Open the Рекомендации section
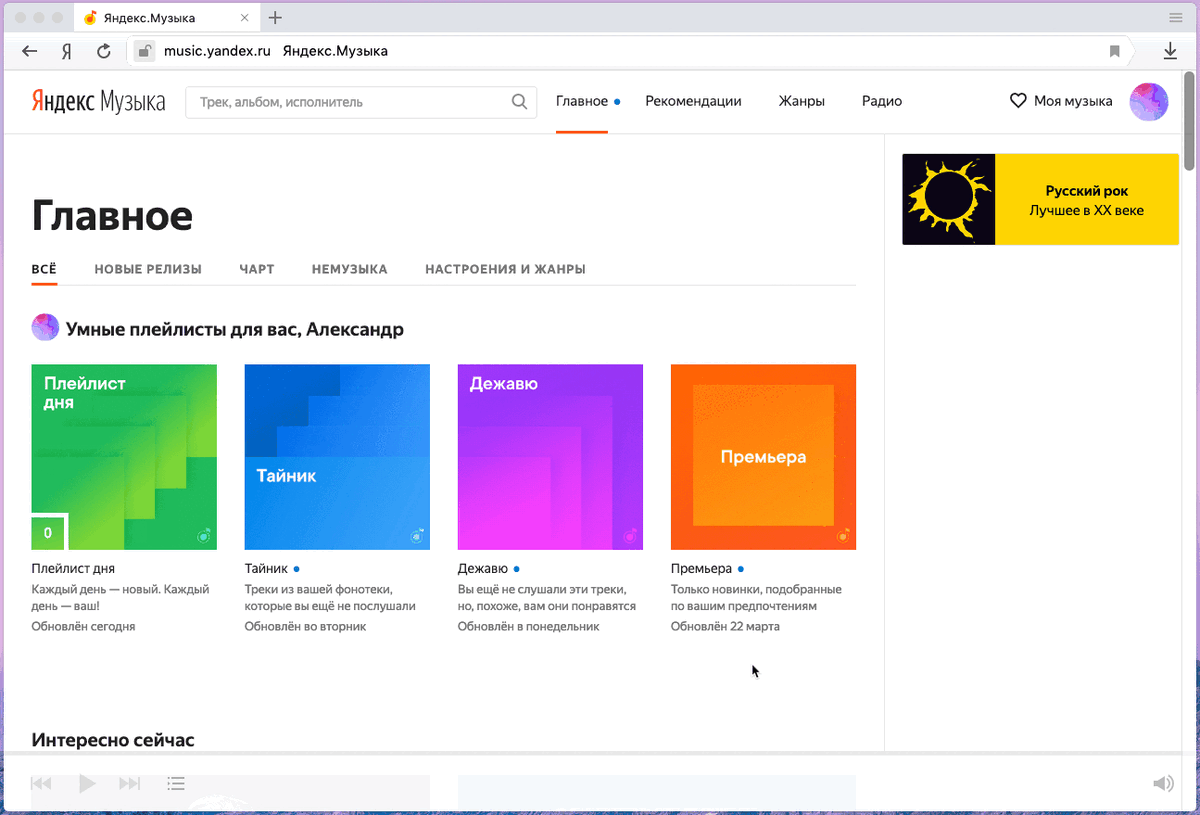The height and width of the screenshot is (815, 1200). tap(693, 101)
